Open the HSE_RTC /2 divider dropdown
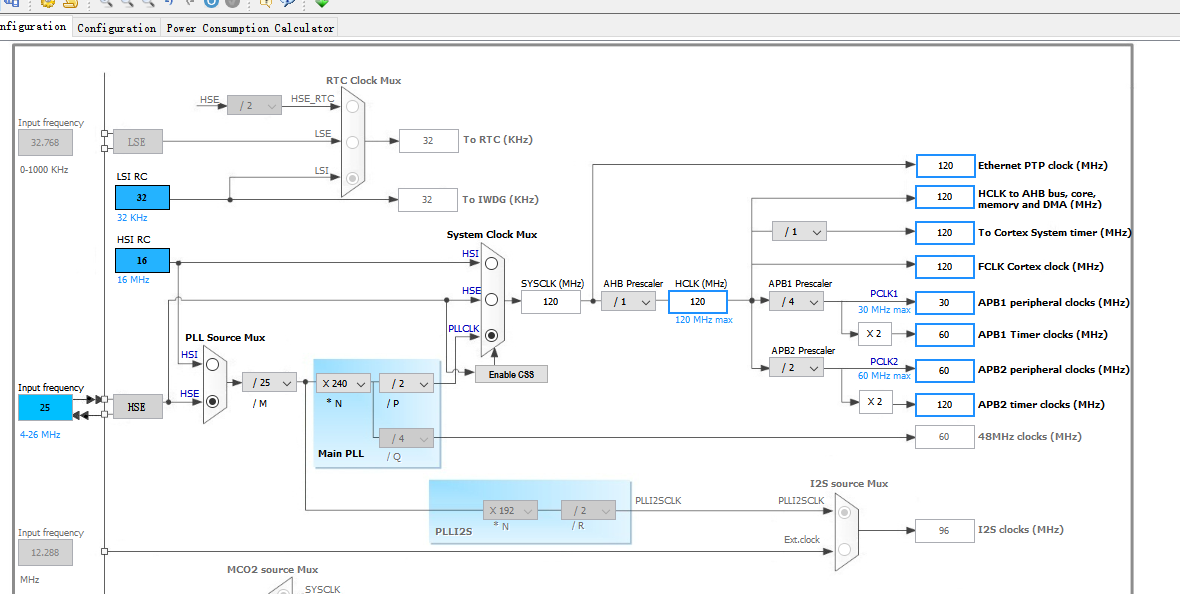Screen dimensions: 1180x594 pyautogui.click(x=254, y=105)
